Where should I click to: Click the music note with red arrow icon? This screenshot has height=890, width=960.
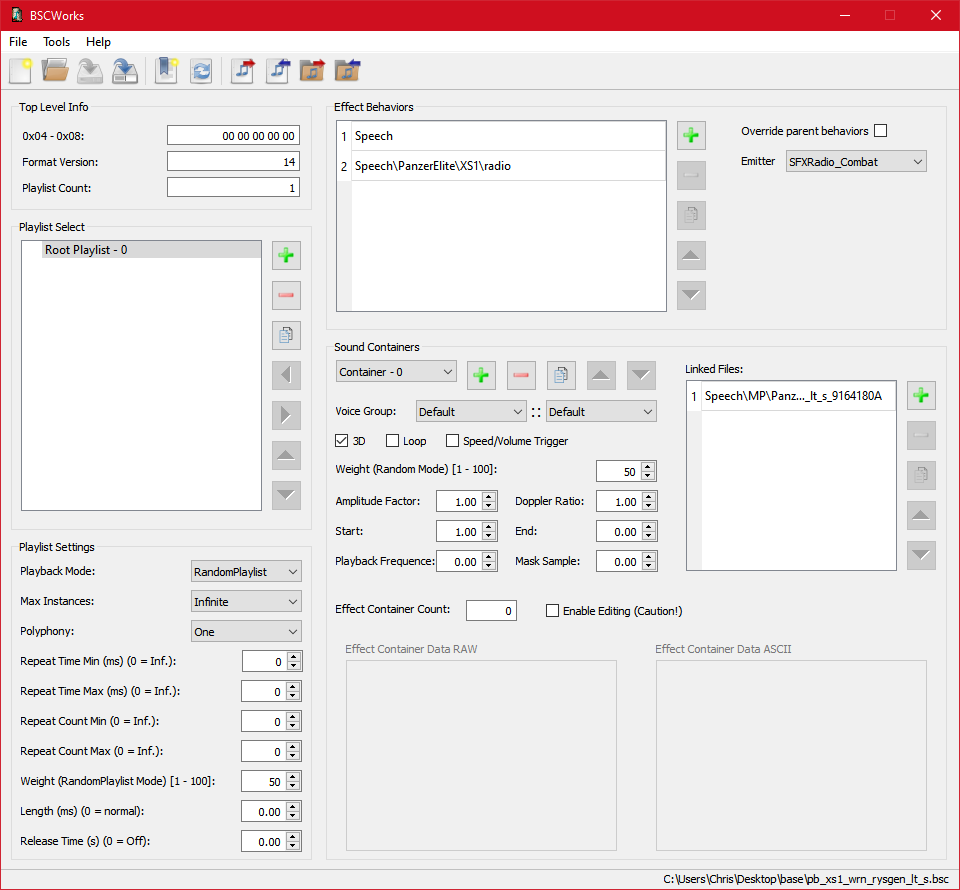pyautogui.click(x=243, y=71)
